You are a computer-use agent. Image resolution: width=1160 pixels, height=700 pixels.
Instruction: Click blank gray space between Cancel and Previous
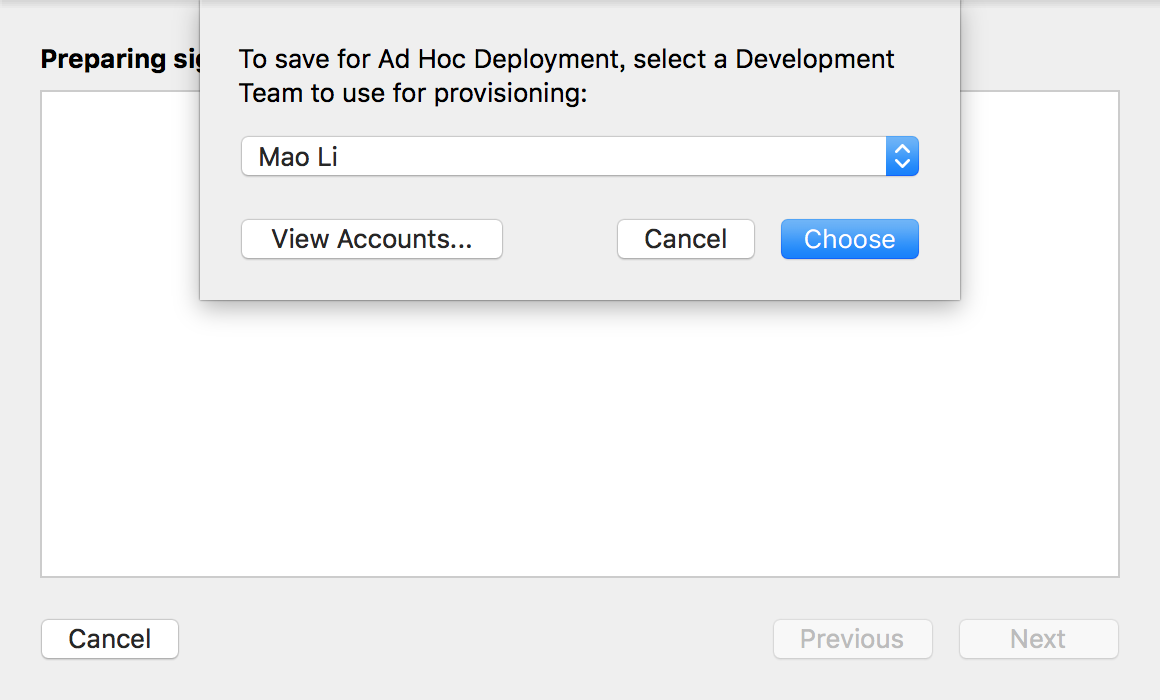[x=470, y=639]
